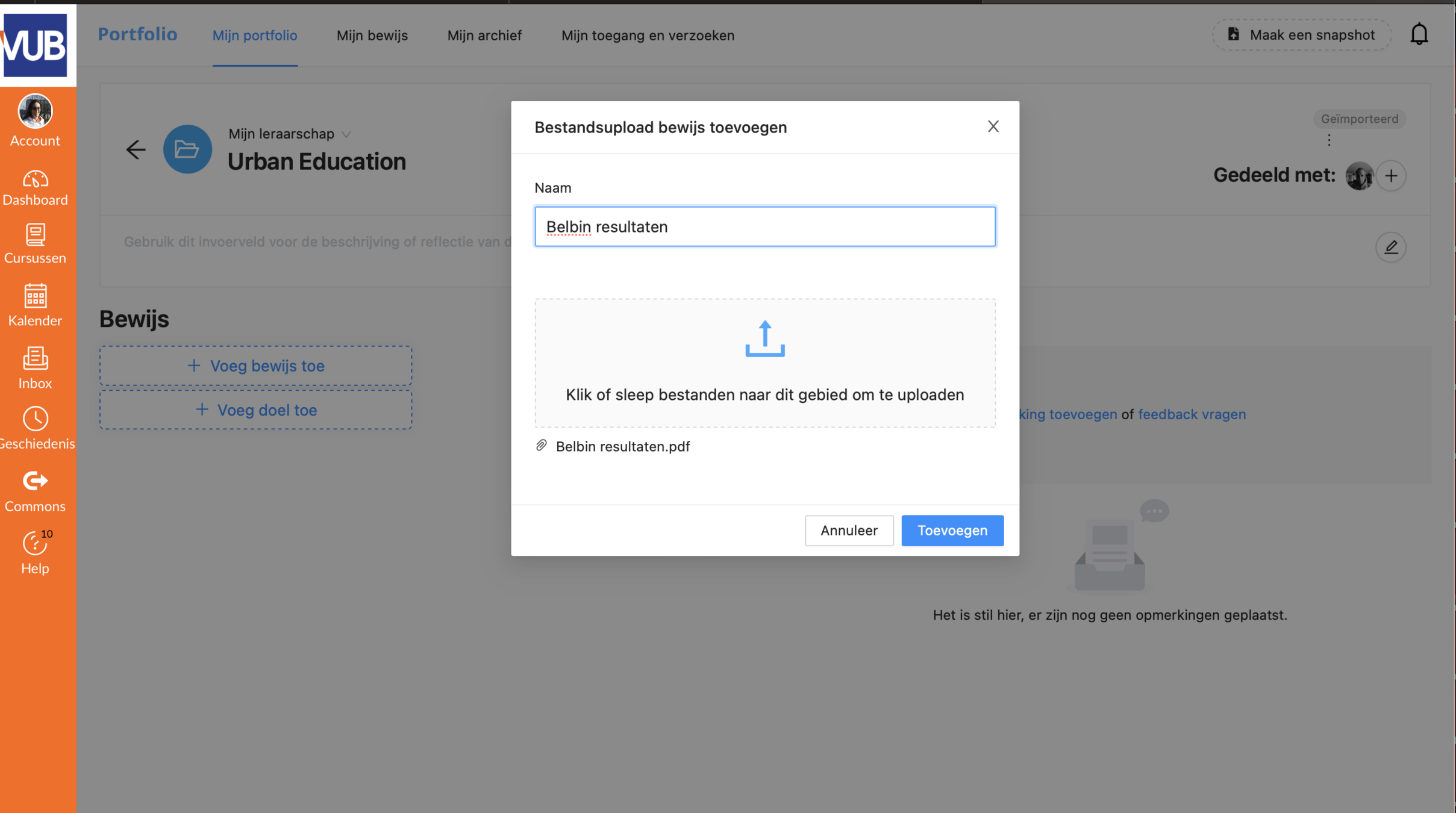Click the plus button beside Gedeeld met

click(1390, 176)
